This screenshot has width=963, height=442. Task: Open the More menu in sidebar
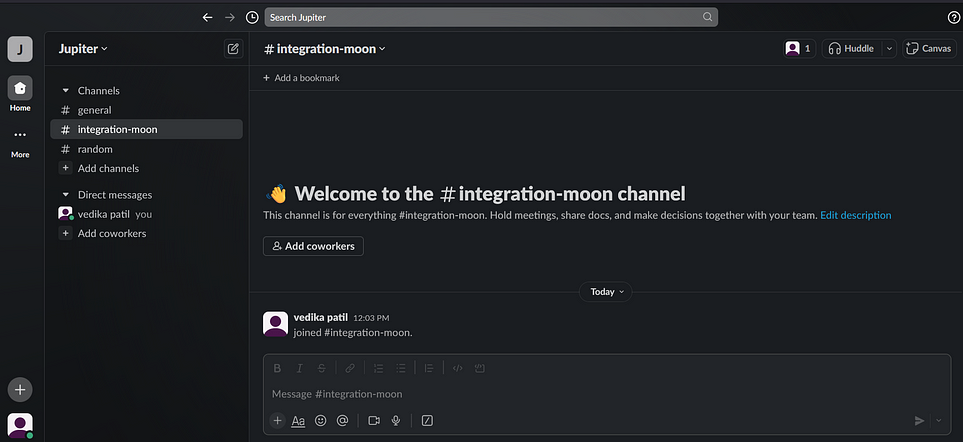click(20, 142)
